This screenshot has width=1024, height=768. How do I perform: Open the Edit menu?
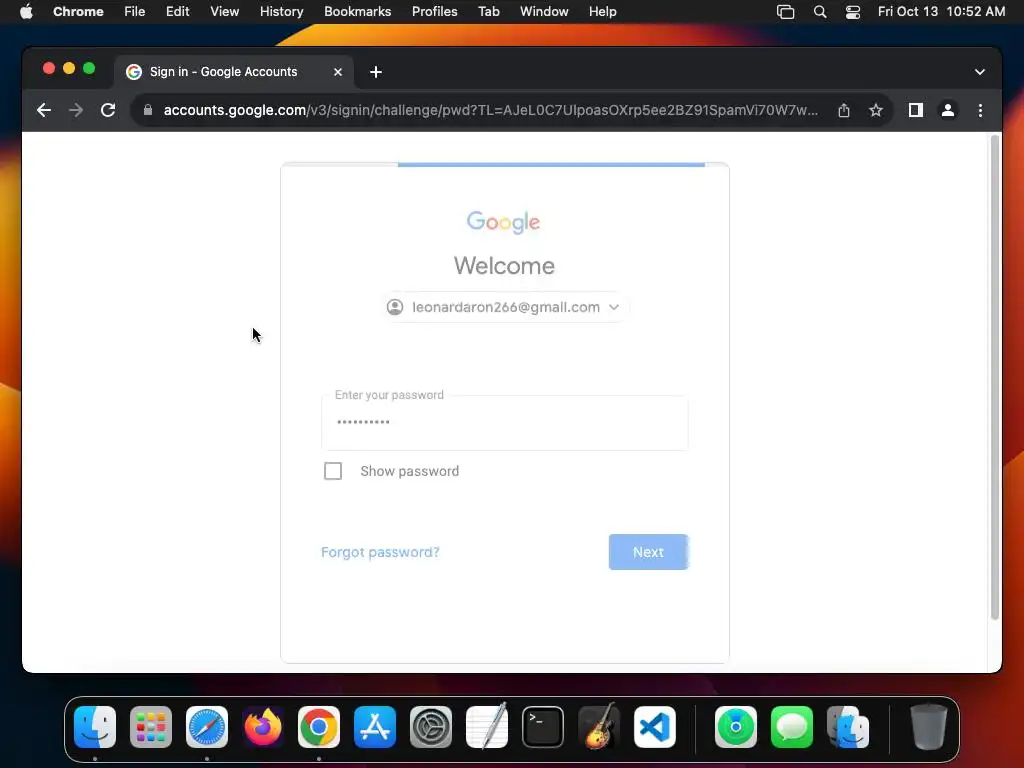coord(178,11)
